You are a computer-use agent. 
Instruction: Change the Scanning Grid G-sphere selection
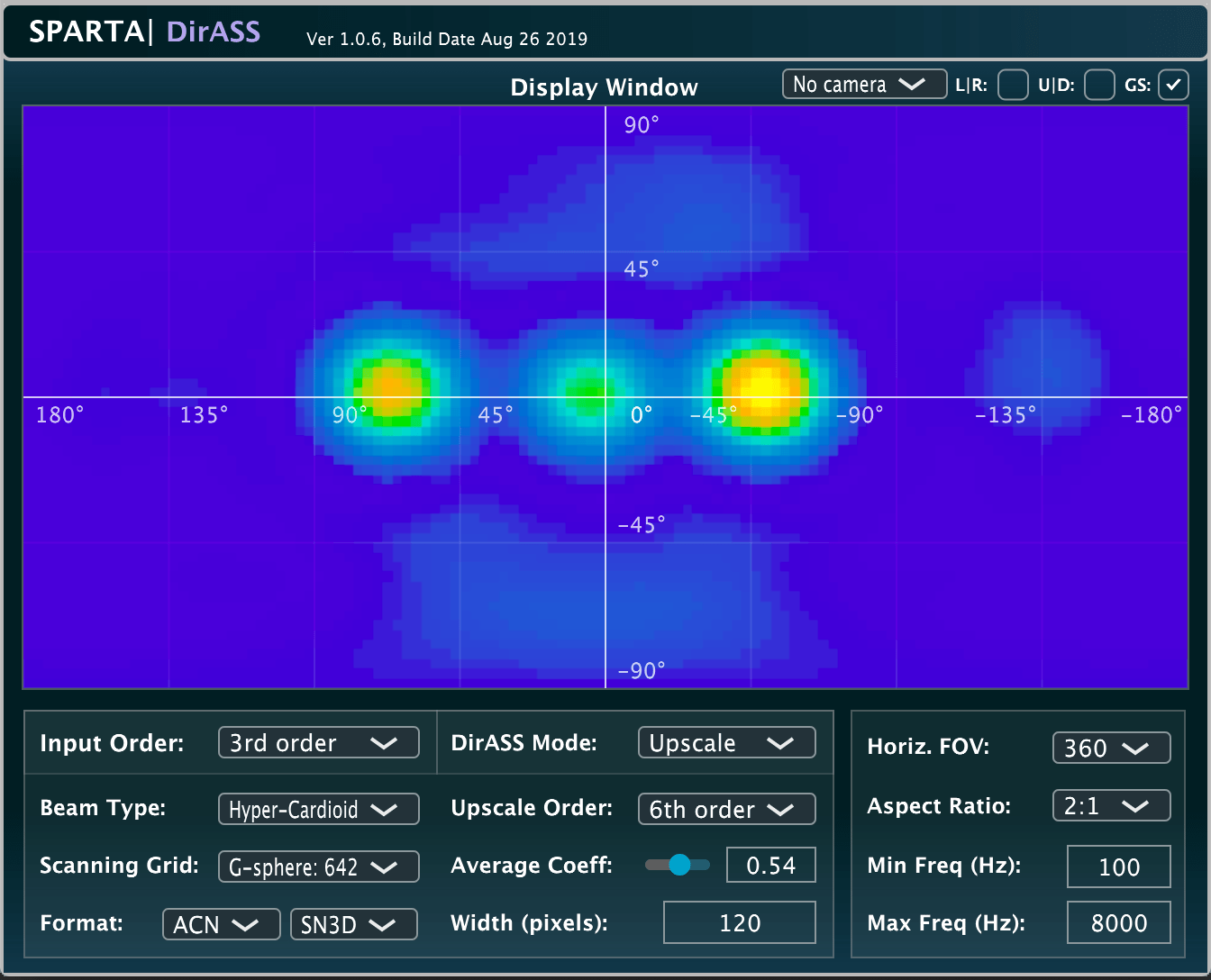318,867
